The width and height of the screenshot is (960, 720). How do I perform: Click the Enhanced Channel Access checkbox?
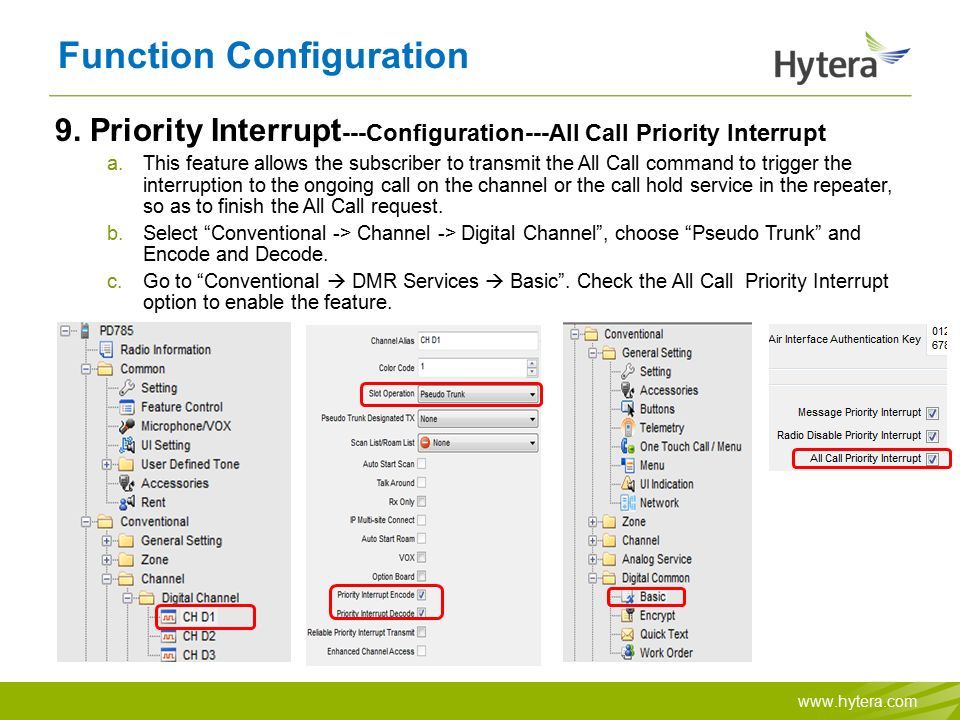pos(421,651)
